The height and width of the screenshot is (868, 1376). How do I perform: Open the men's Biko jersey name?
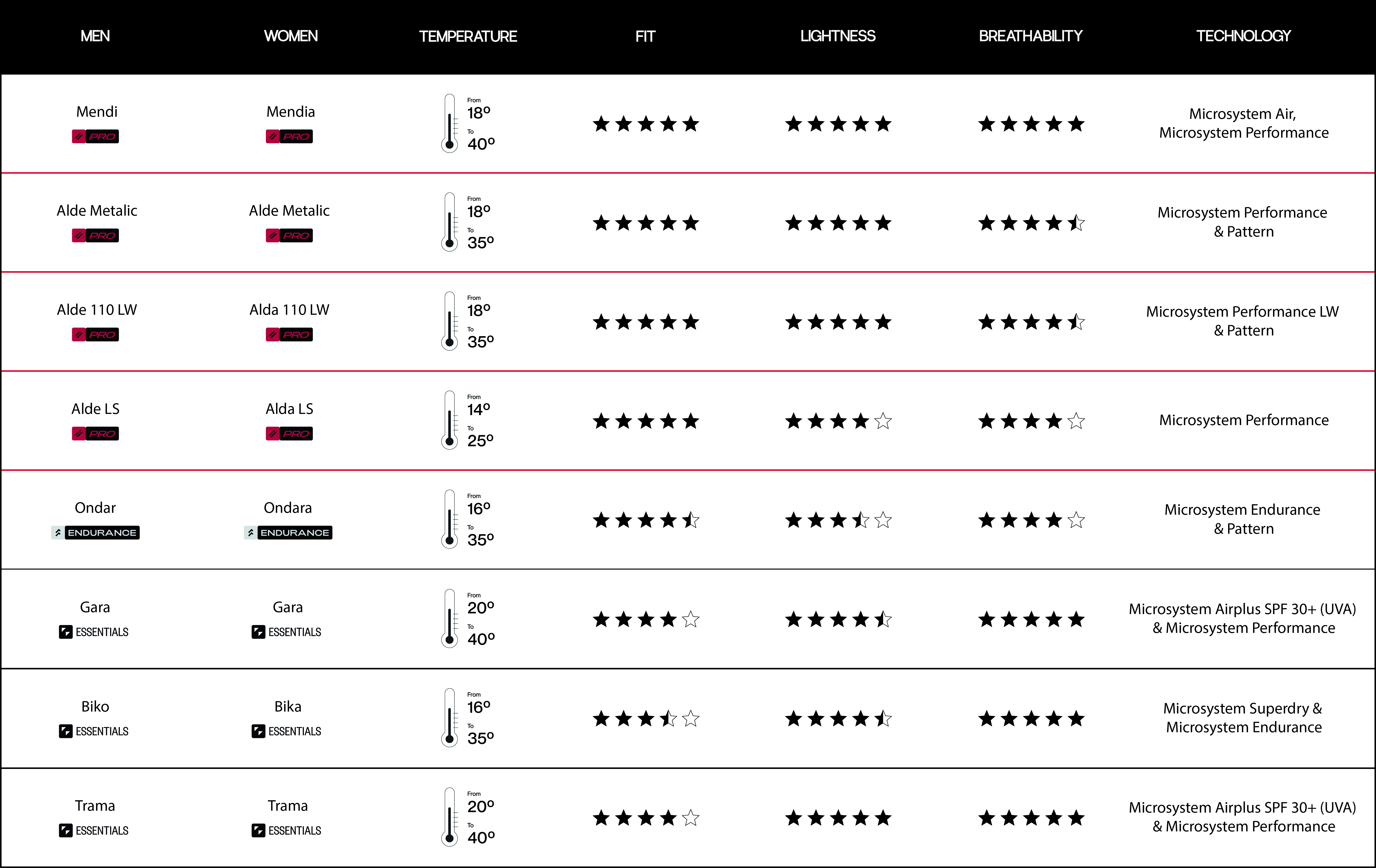(95, 707)
